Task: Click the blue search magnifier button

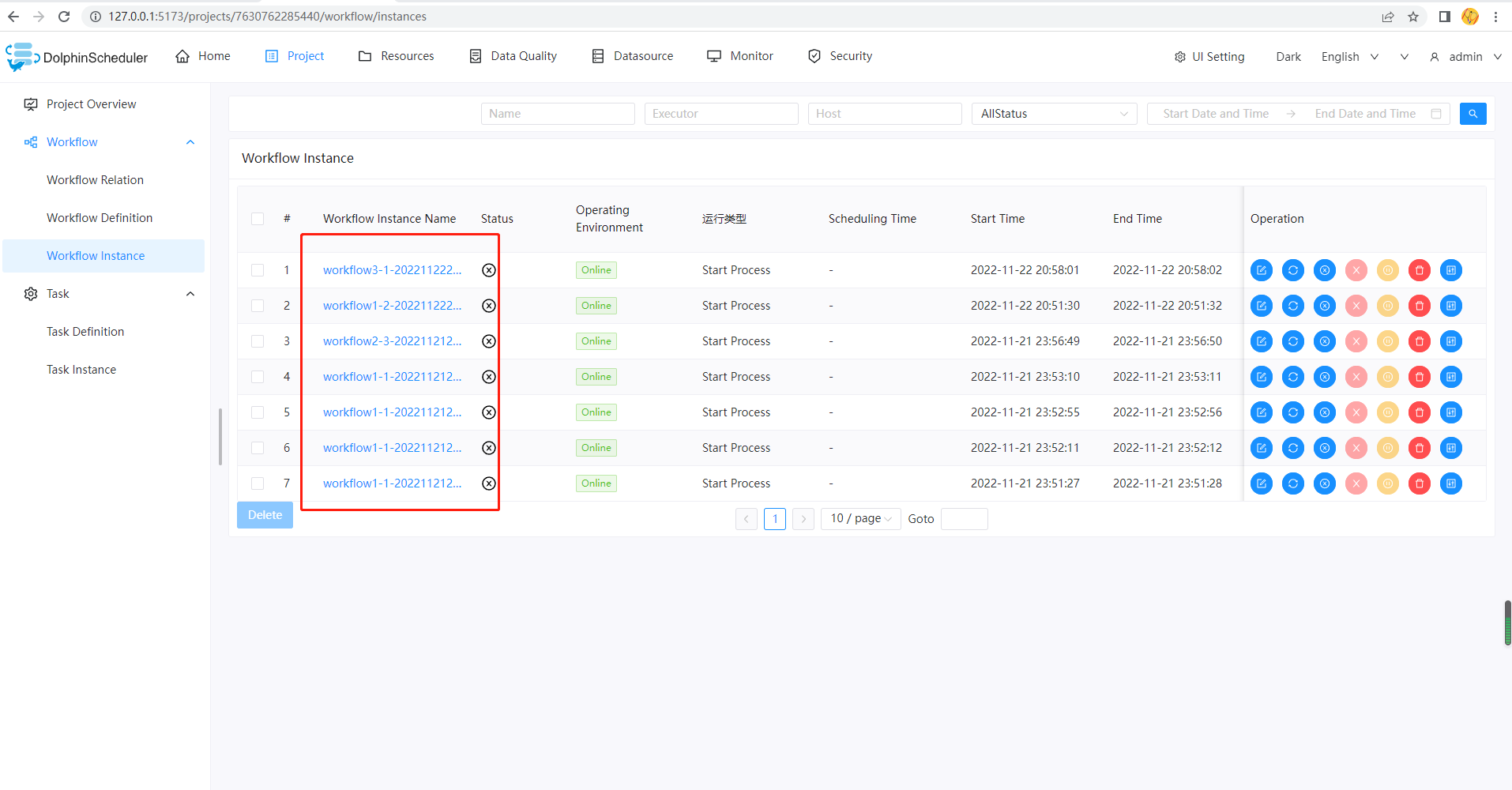Action: click(1473, 114)
